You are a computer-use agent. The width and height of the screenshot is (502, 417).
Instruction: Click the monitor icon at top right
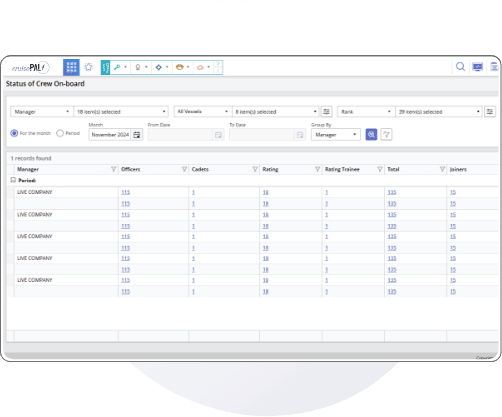tap(478, 67)
